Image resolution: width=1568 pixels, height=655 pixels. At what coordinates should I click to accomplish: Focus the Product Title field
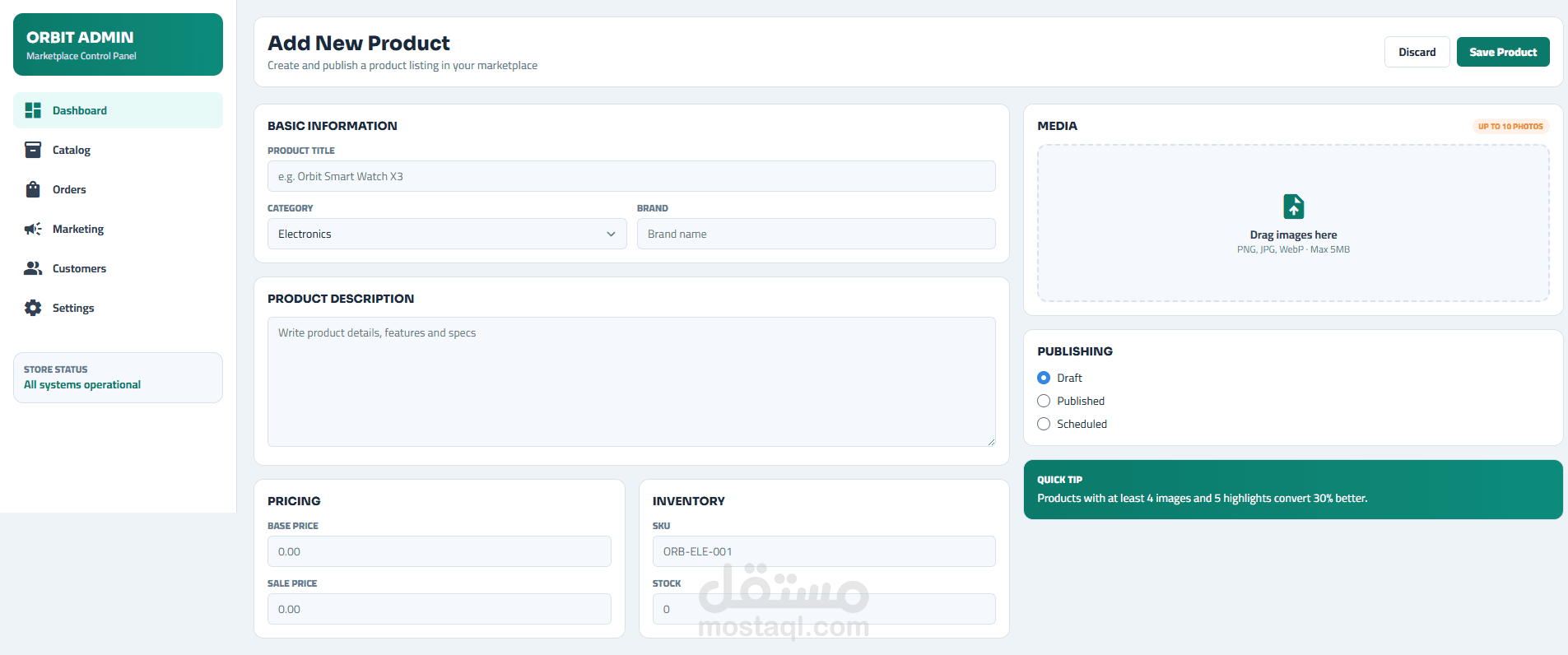(631, 176)
